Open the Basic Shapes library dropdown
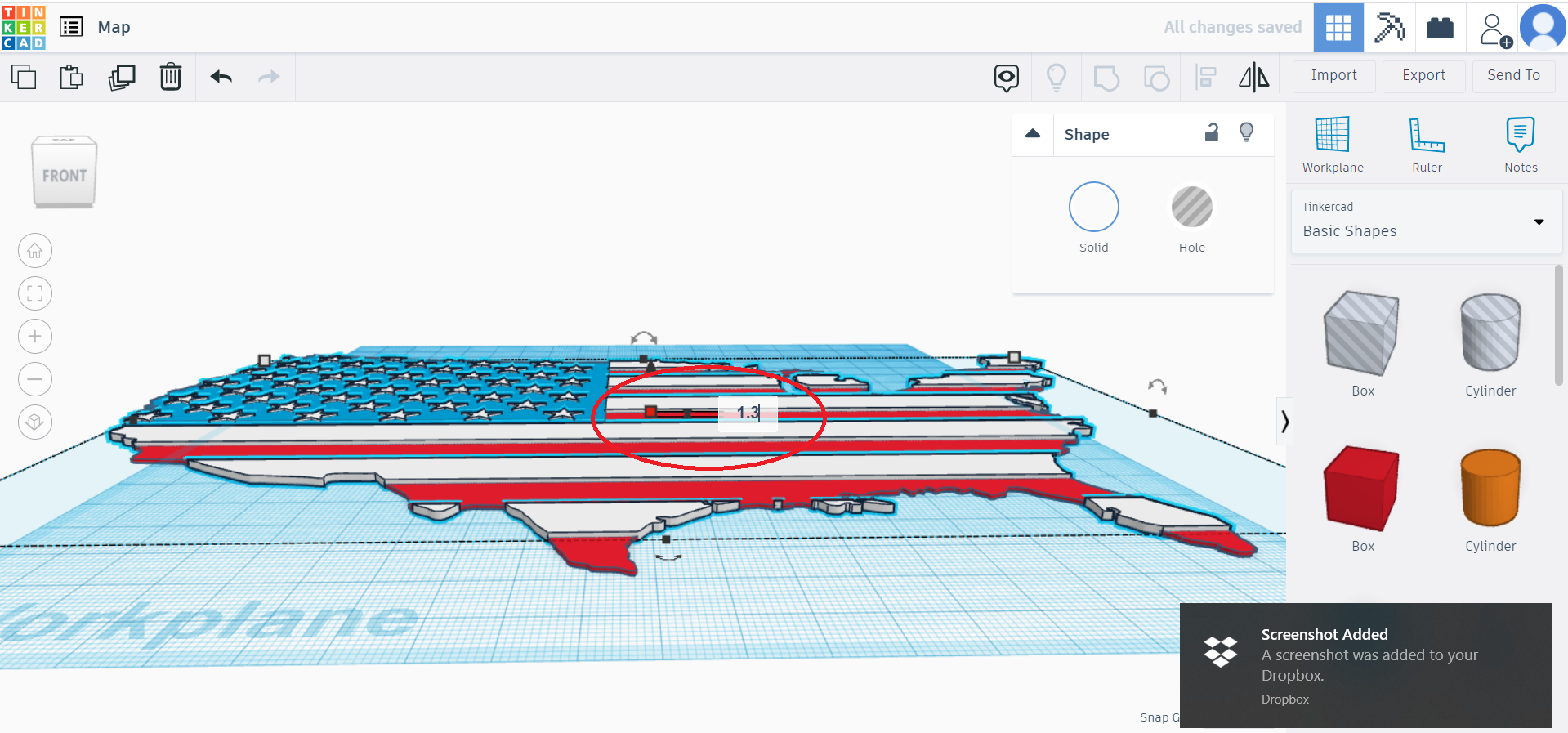The image size is (1568, 733). (x=1426, y=221)
